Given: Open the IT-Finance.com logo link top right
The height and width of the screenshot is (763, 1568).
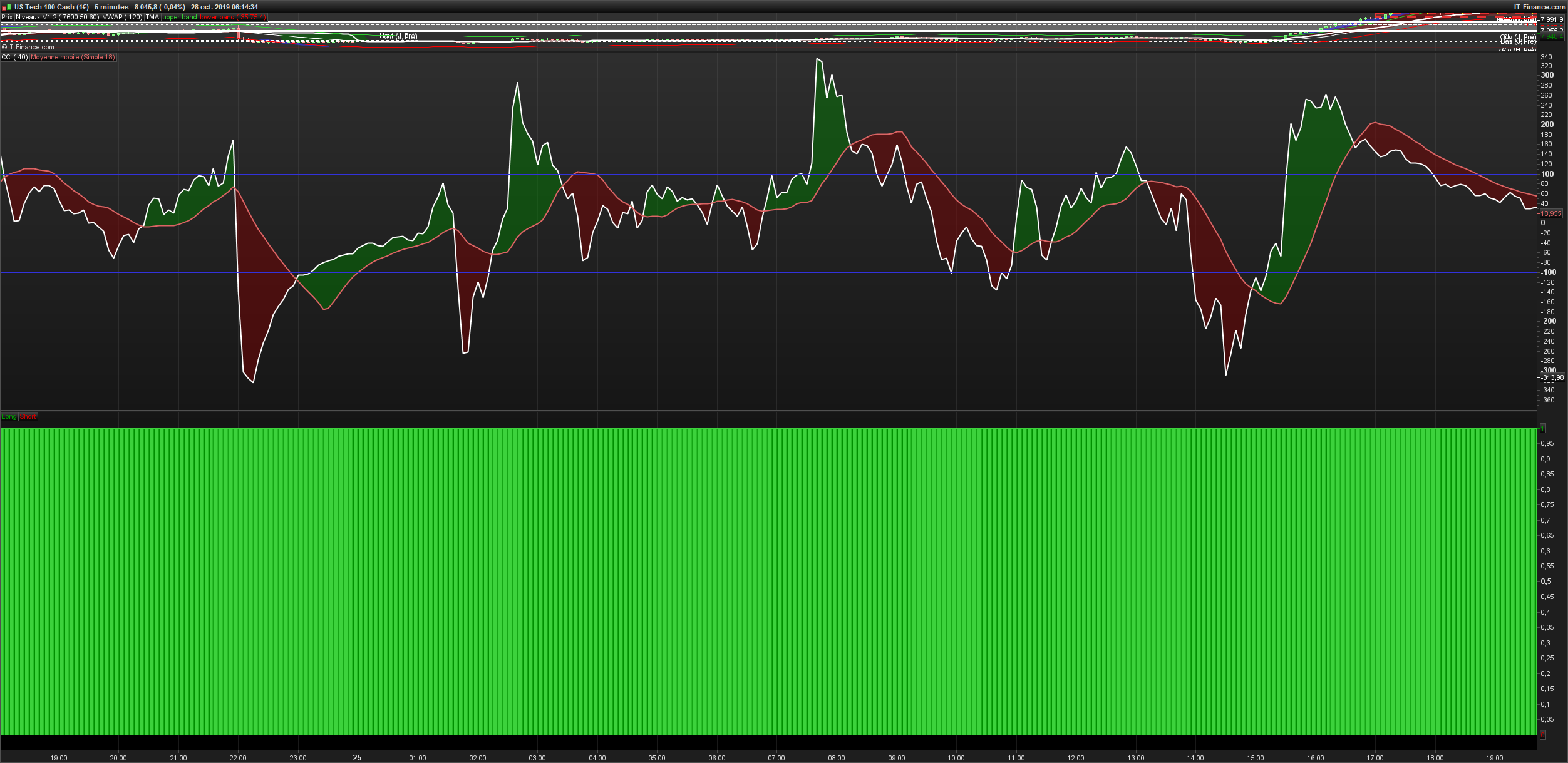Looking at the screenshot, I should pos(1539,7).
